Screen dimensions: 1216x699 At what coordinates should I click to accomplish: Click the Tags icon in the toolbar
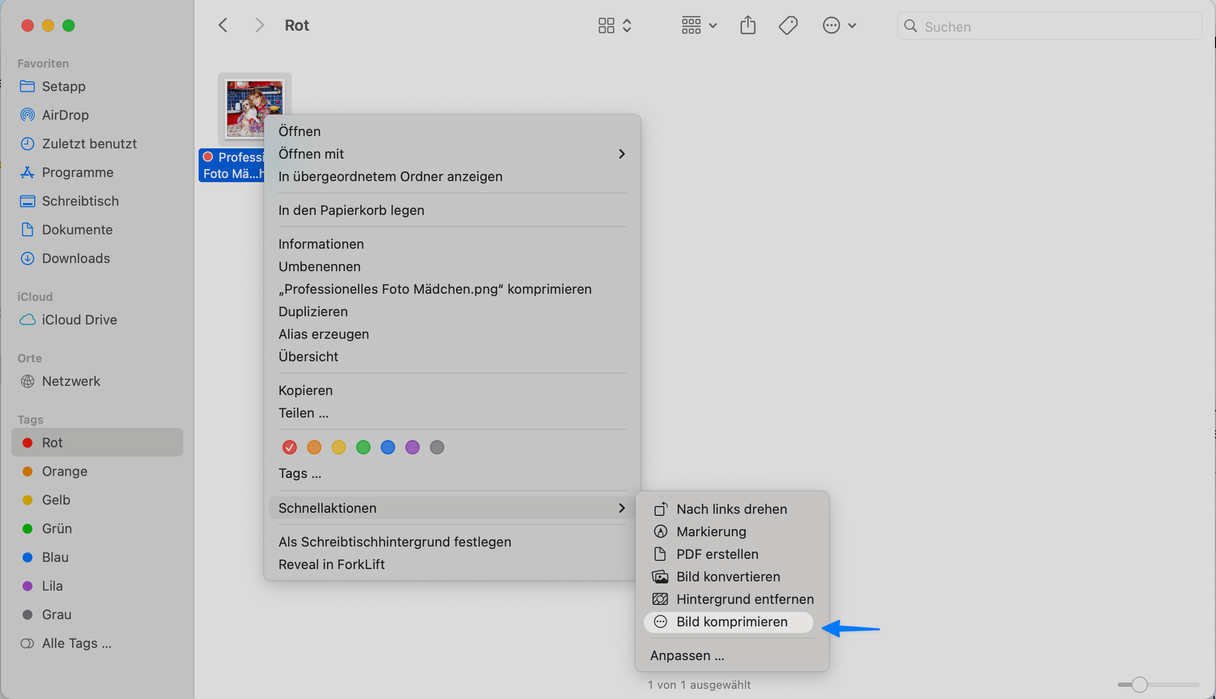788,25
